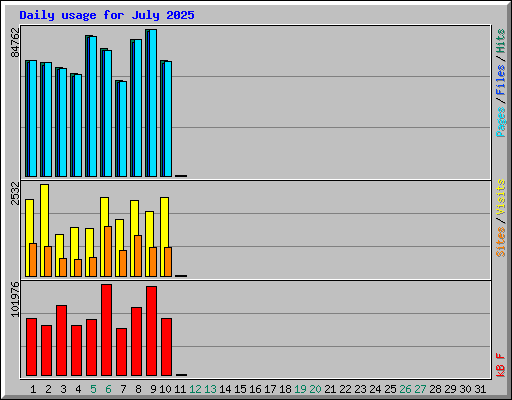Click the cyan bar for day 5

pyautogui.click(x=93, y=106)
